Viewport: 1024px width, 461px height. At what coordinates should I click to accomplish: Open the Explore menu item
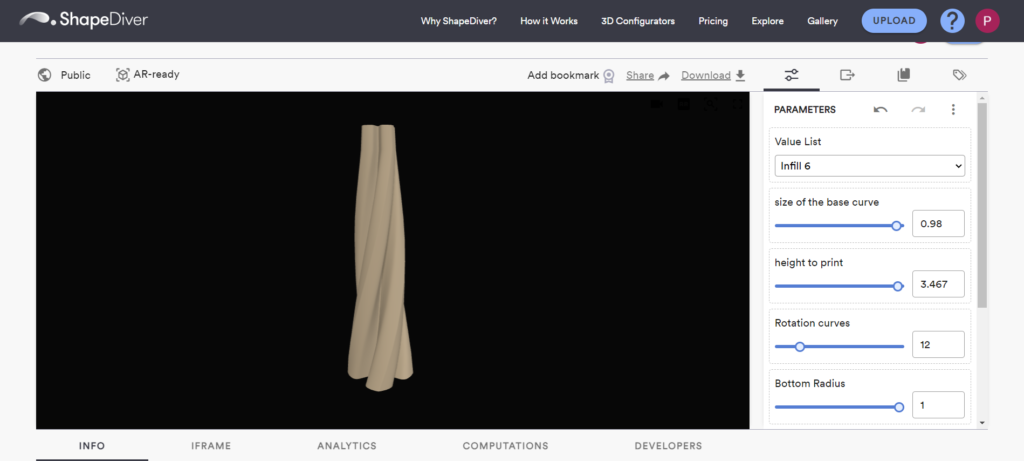point(767,21)
